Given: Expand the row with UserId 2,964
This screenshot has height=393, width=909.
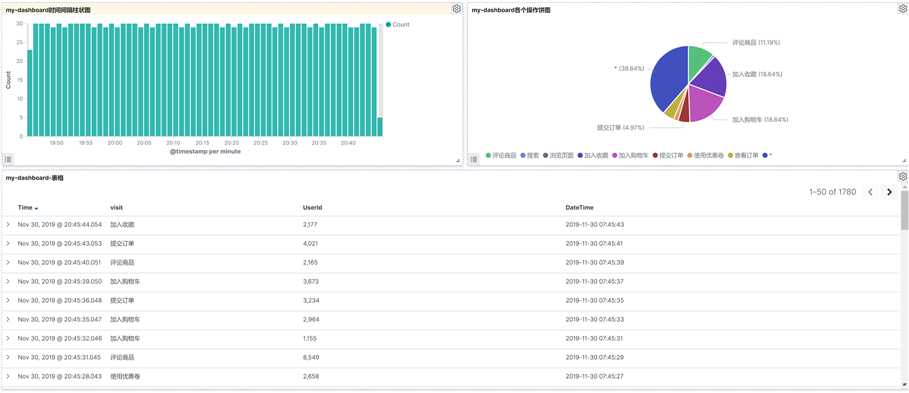Looking at the screenshot, I should pos(8,319).
